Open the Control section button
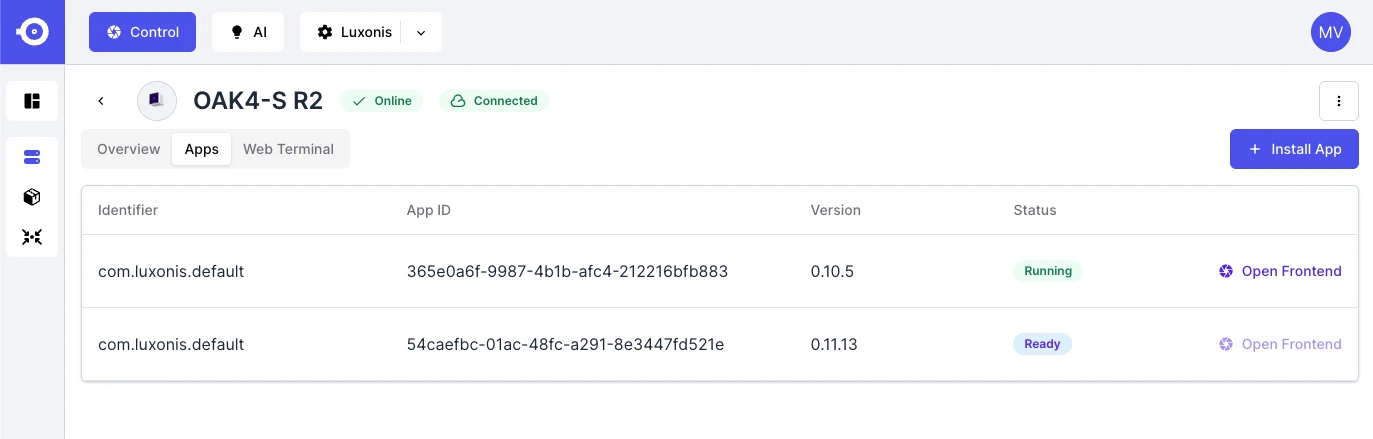The width and height of the screenshot is (1373, 439). pos(142,32)
